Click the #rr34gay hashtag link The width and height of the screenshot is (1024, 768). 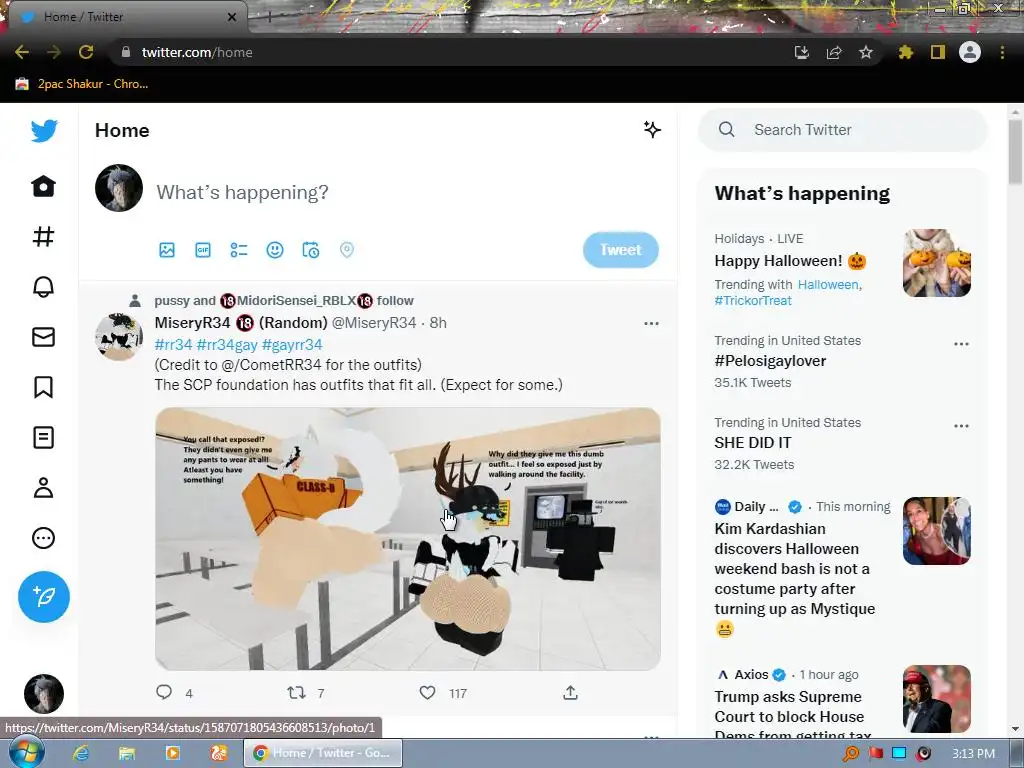(227, 344)
